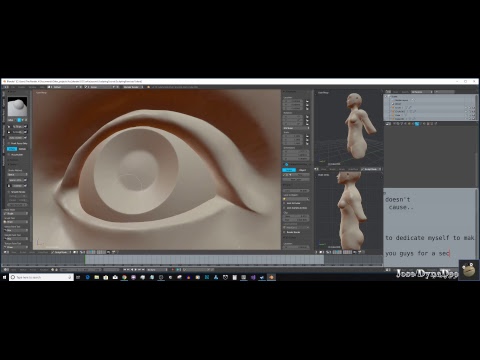This screenshot has width=480, height=360.
Task: Select the Scene root item in outliner
Action: pyautogui.click(x=395, y=96)
